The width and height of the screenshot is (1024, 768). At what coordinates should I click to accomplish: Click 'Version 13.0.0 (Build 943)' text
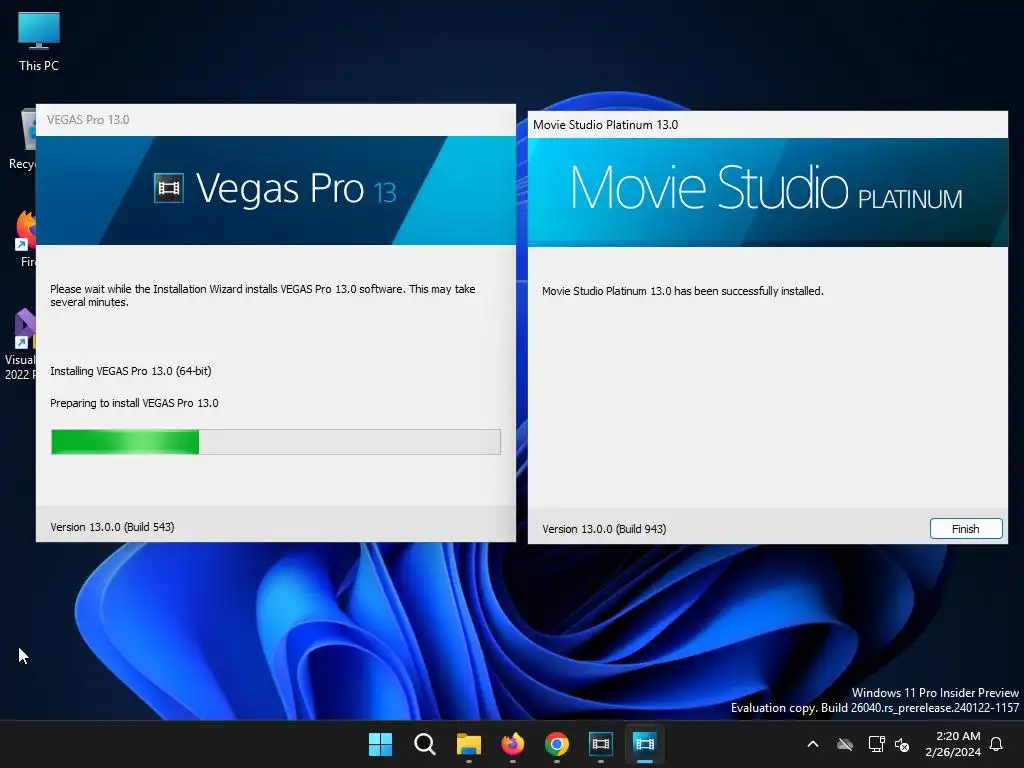pyautogui.click(x=604, y=529)
